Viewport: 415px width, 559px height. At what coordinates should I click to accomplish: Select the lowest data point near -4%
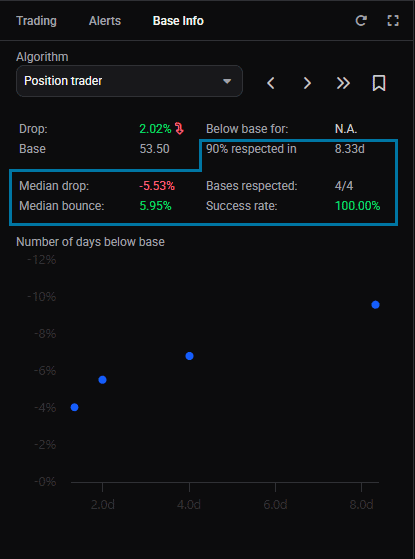pos(74,407)
